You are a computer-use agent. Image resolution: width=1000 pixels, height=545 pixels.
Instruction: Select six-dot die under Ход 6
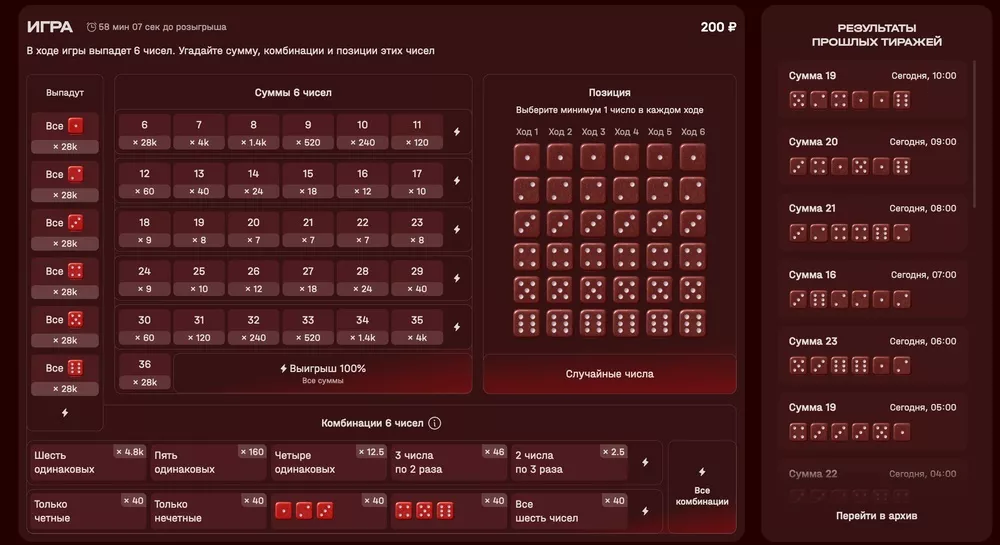693,323
